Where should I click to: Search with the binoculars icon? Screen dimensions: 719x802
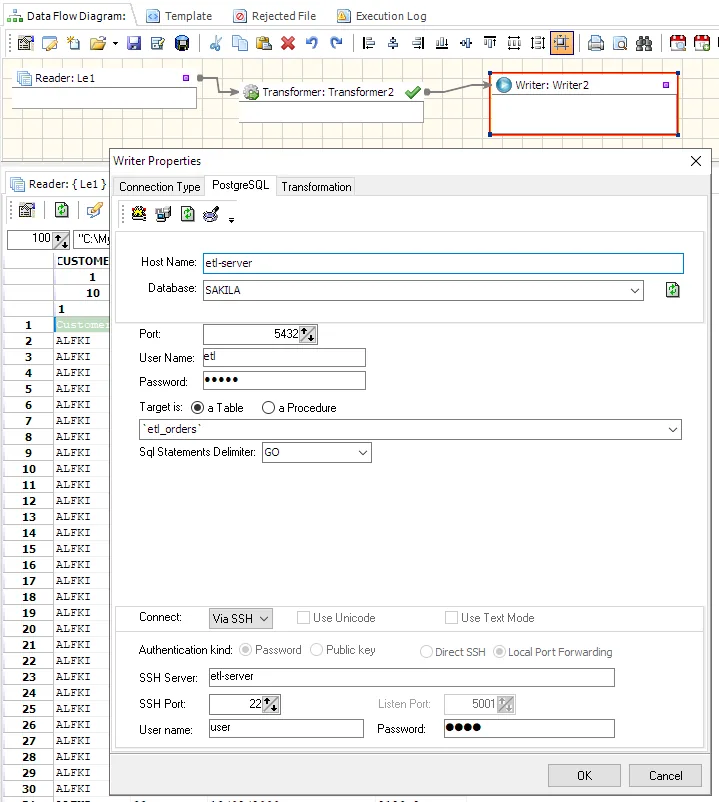pyautogui.click(x=644, y=43)
